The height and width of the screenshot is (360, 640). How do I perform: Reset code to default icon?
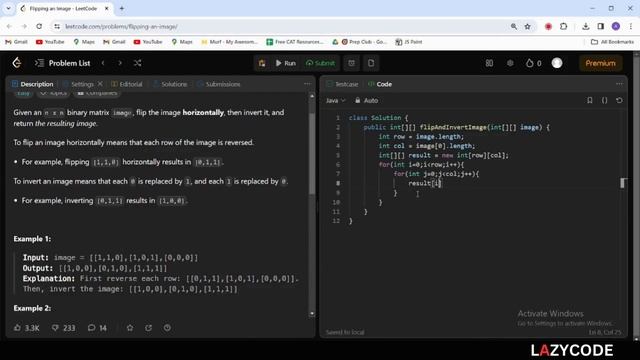click(x=619, y=100)
